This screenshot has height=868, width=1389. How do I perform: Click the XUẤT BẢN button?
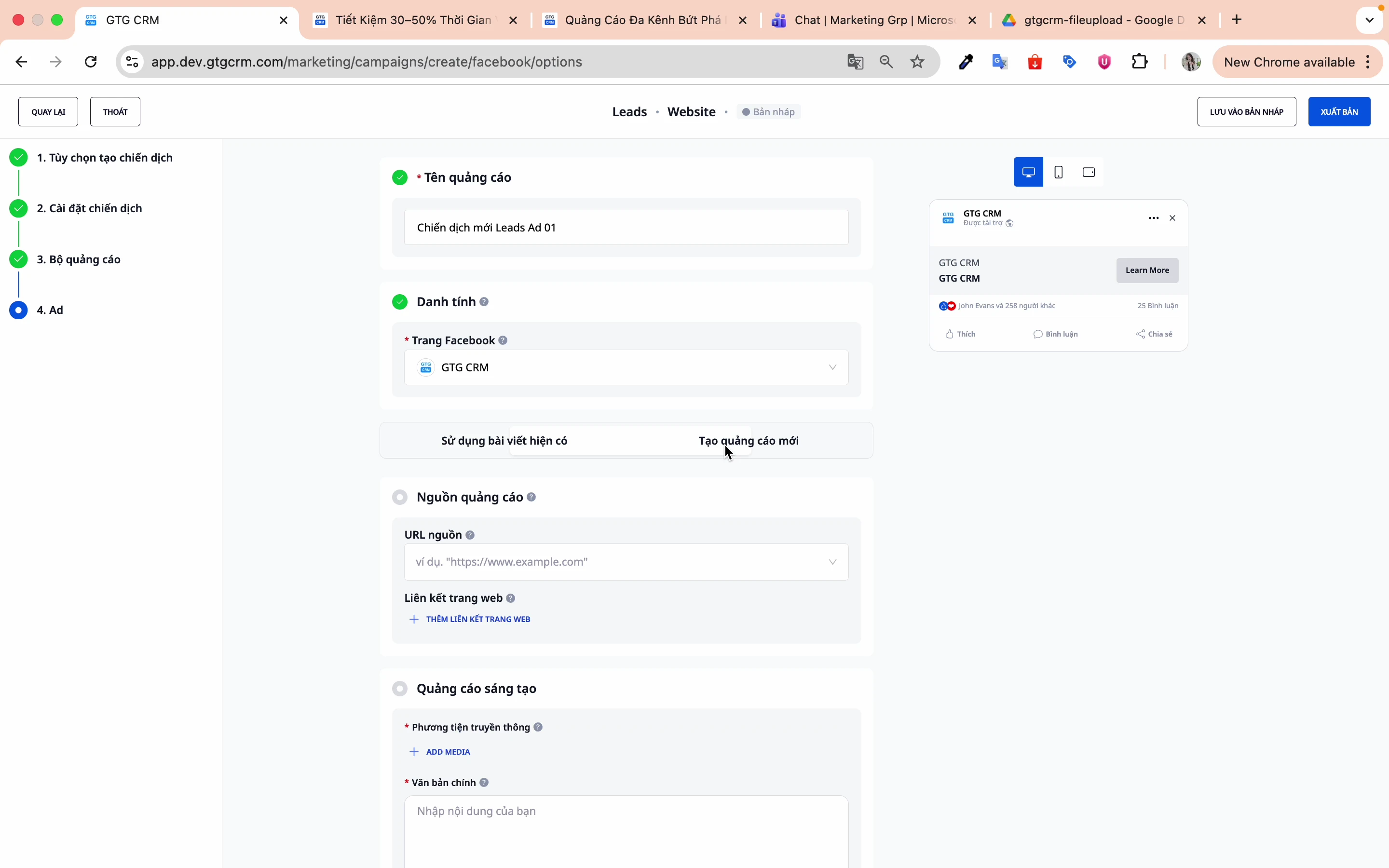pyautogui.click(x=1339, y=111)
